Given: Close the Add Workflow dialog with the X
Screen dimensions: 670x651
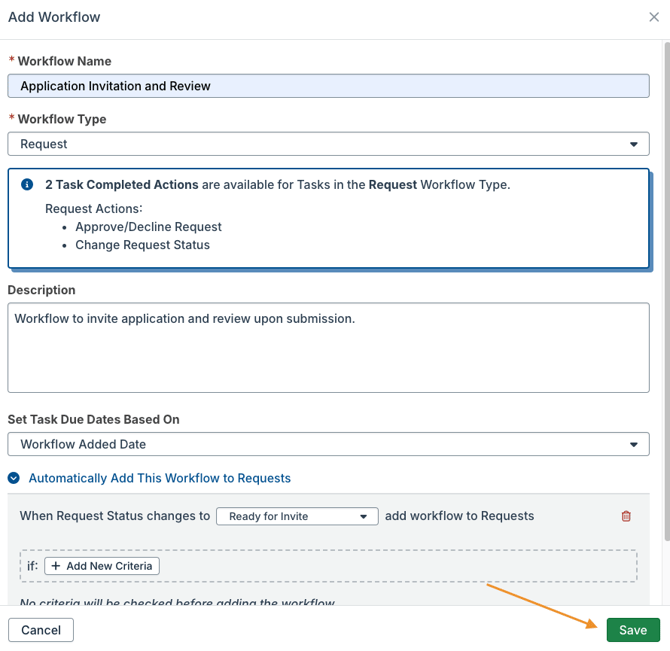Looking at the screenshot, I should click(x=654, y=17).
